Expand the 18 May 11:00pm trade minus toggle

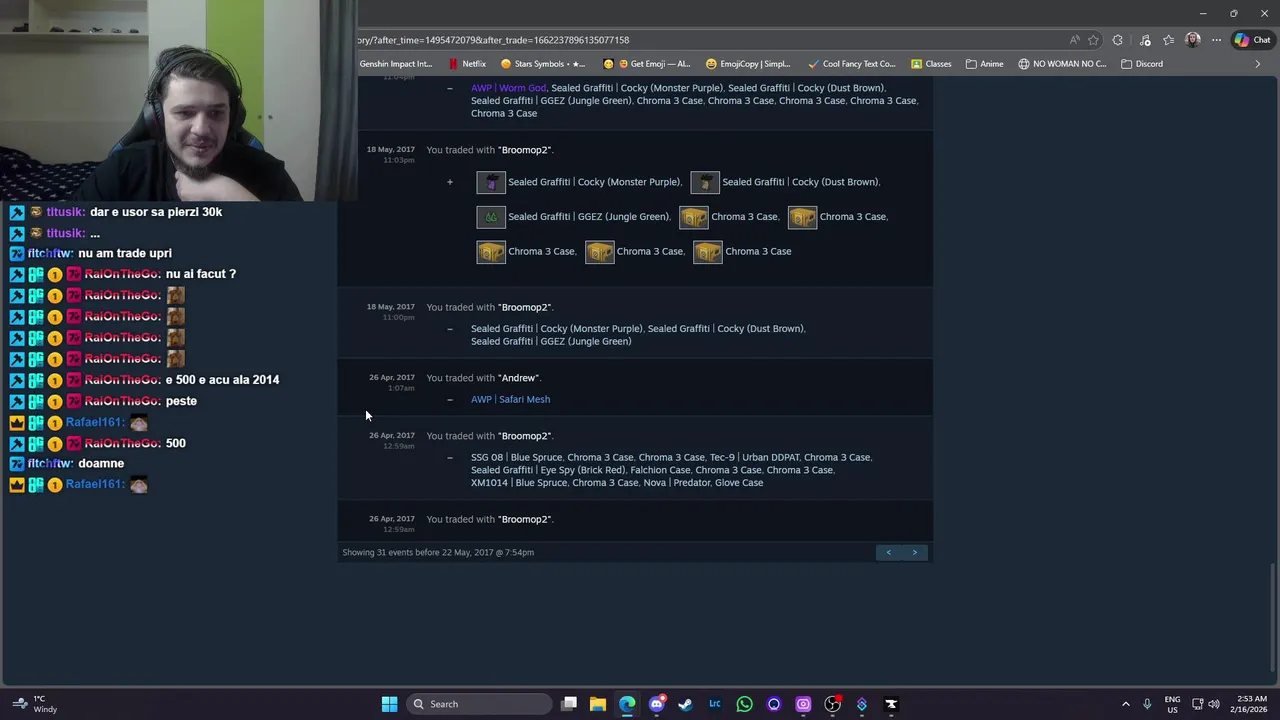tap(450, 329)
